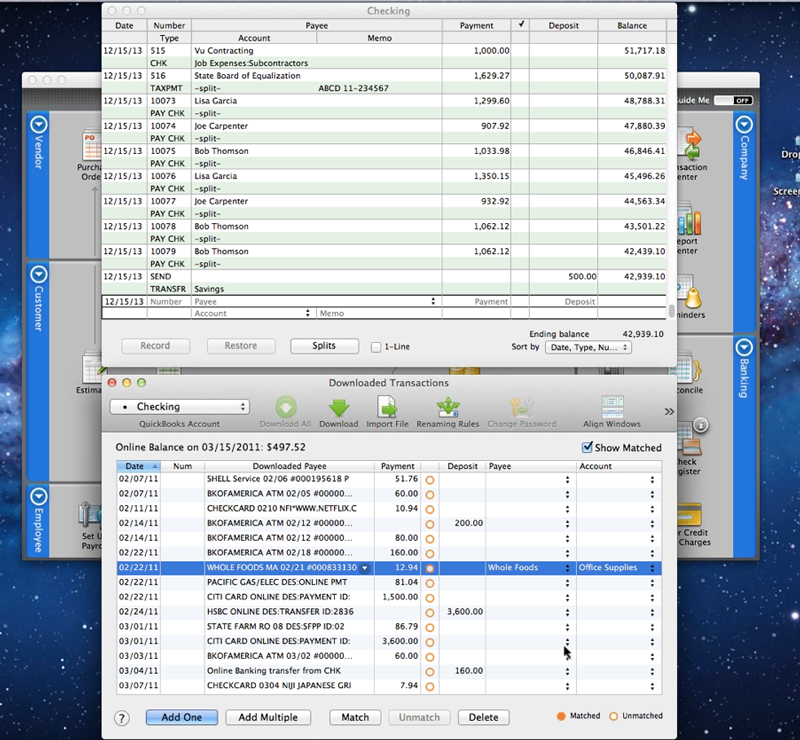This screenshot has width=800, height=740.
Task: Click the Num column header
Action: (182, 466)
